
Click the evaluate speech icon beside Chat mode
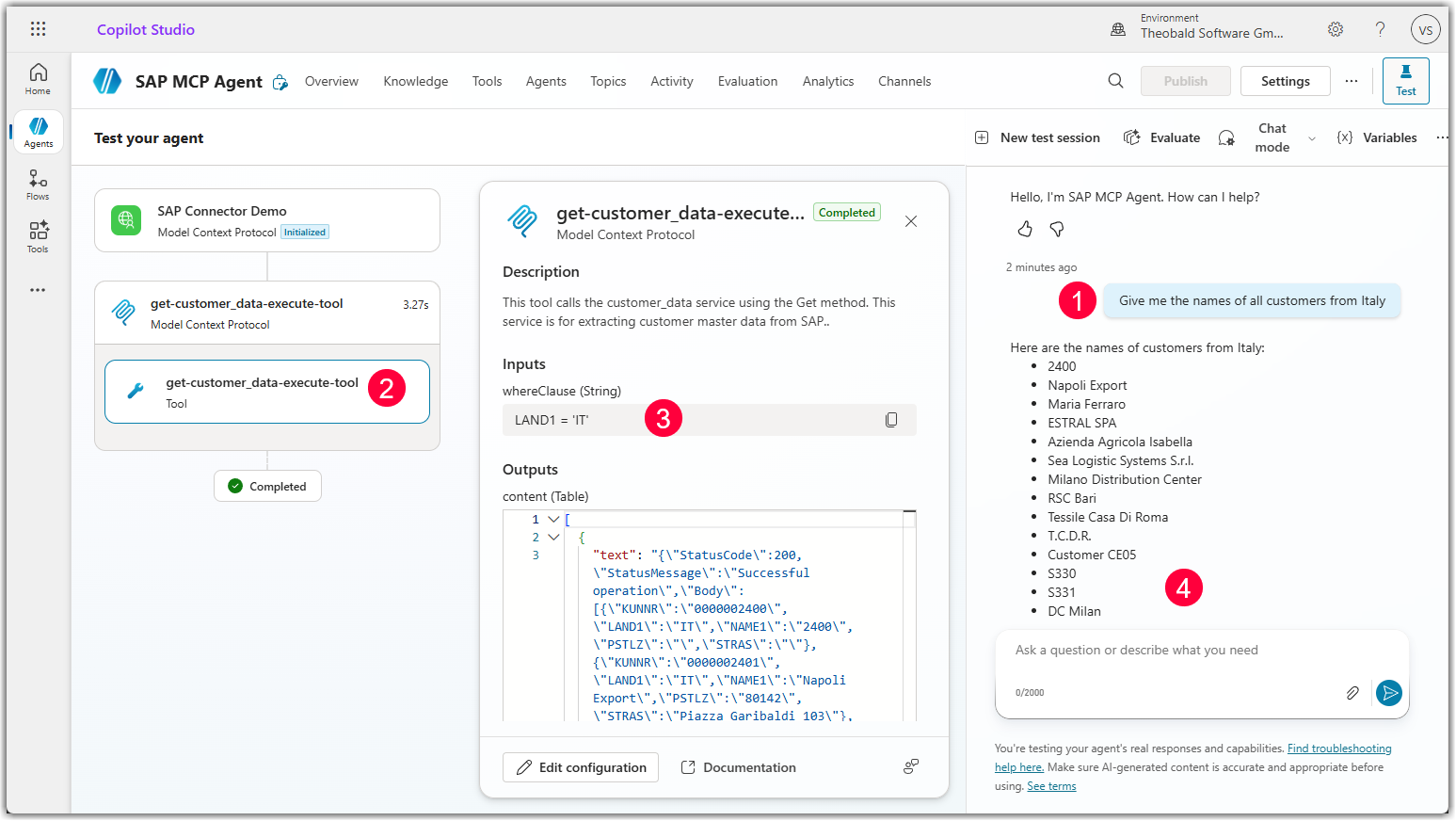coord(1226,137)
